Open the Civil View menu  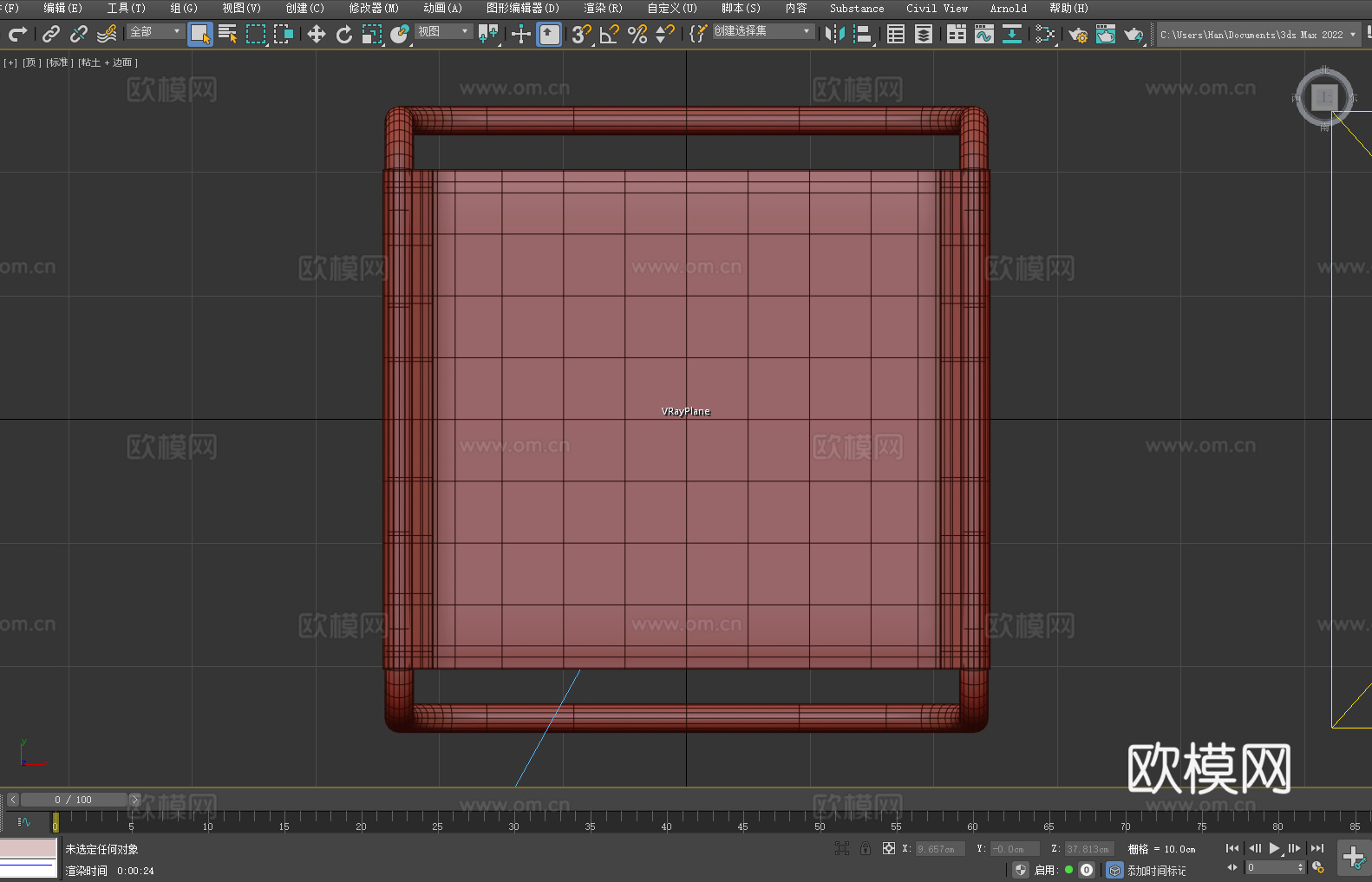click(937, 8)
